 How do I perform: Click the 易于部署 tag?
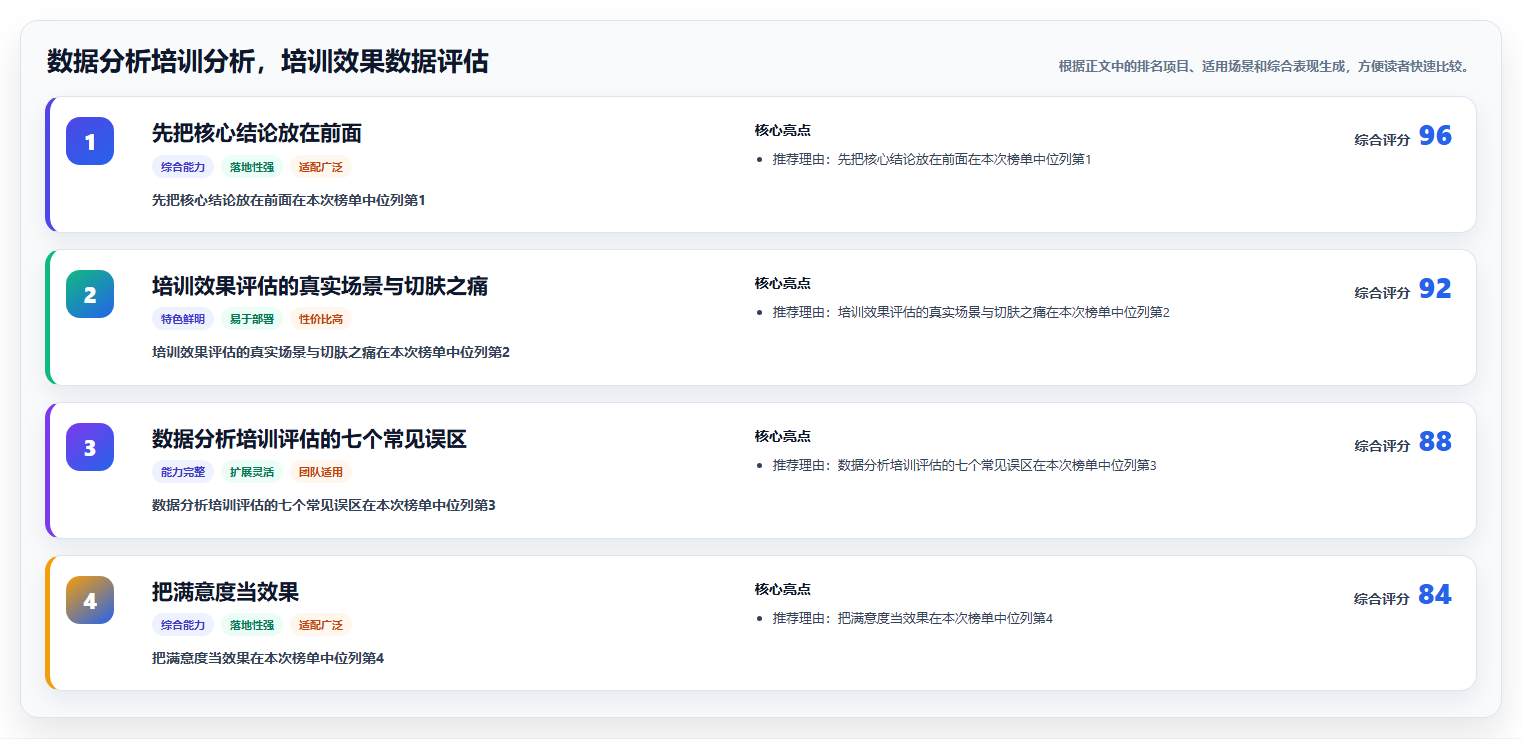point(252,320)
